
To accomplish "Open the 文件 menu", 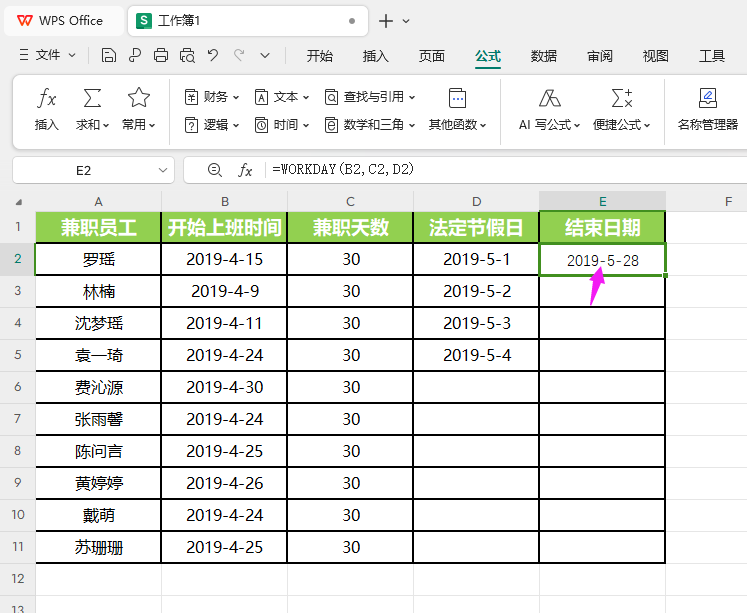I will [48, 55].
